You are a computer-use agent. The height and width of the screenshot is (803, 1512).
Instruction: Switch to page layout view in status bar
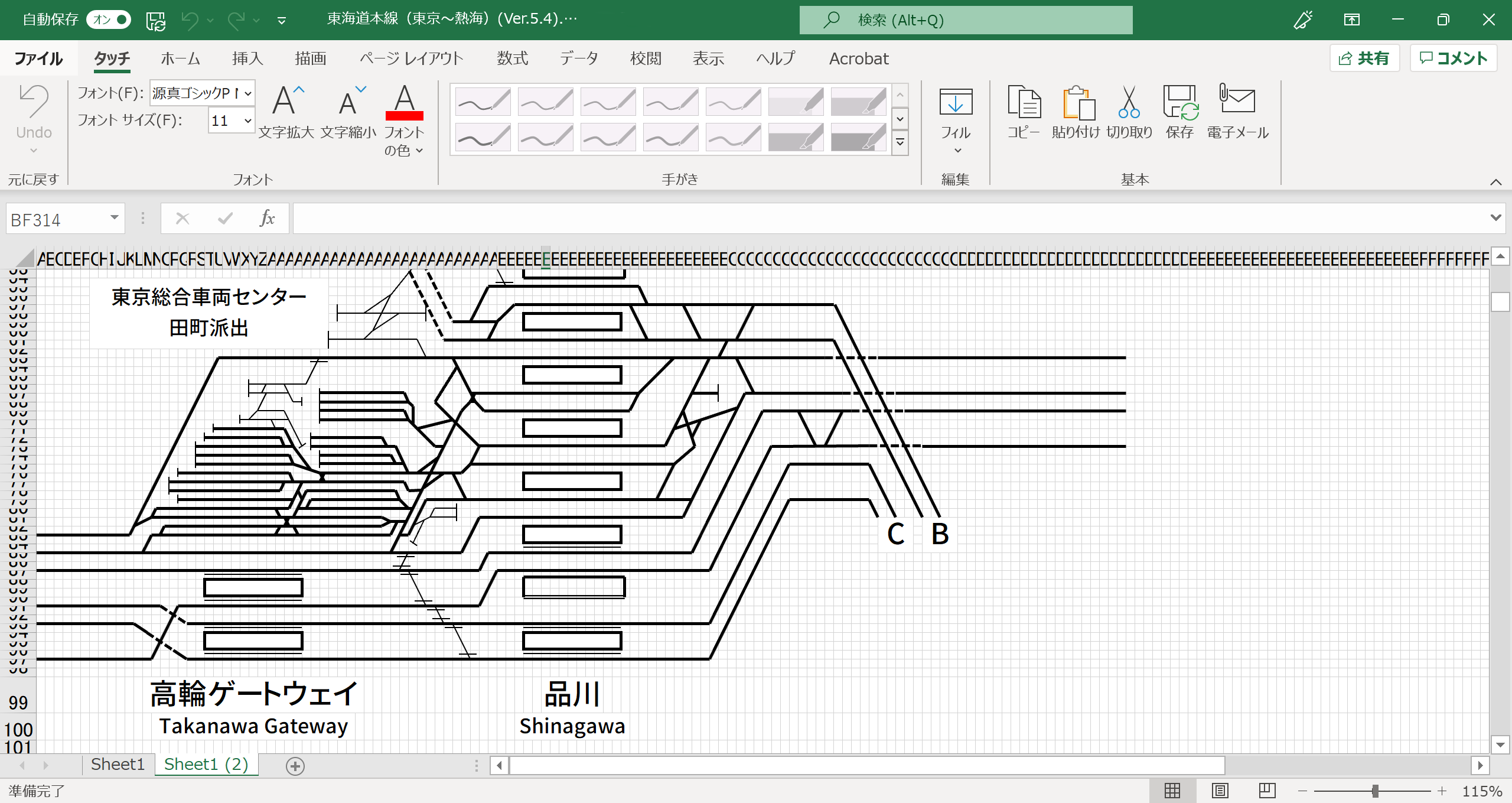(1220, 790)
